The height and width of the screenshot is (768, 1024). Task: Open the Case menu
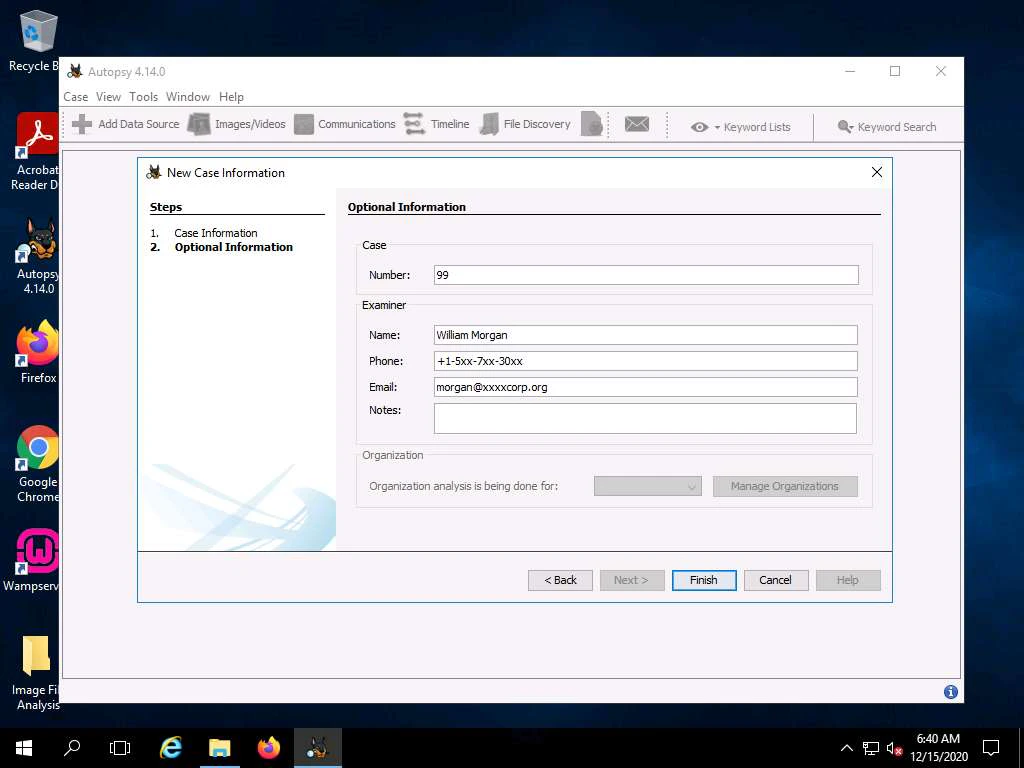point(76,97)
